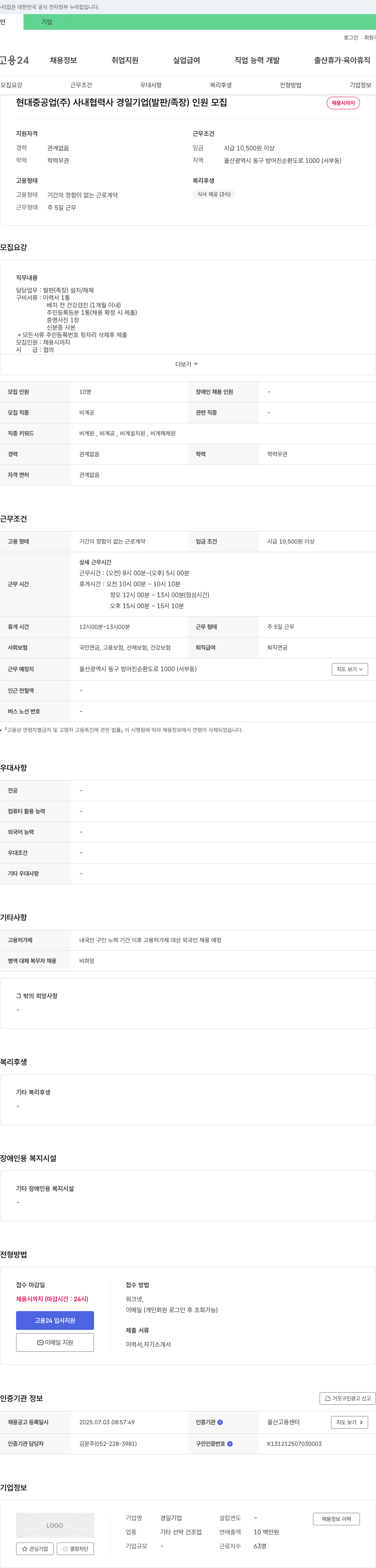Open the 채용정보 이력 button
Screen dimensions: 376x1568
(336, 1518)
